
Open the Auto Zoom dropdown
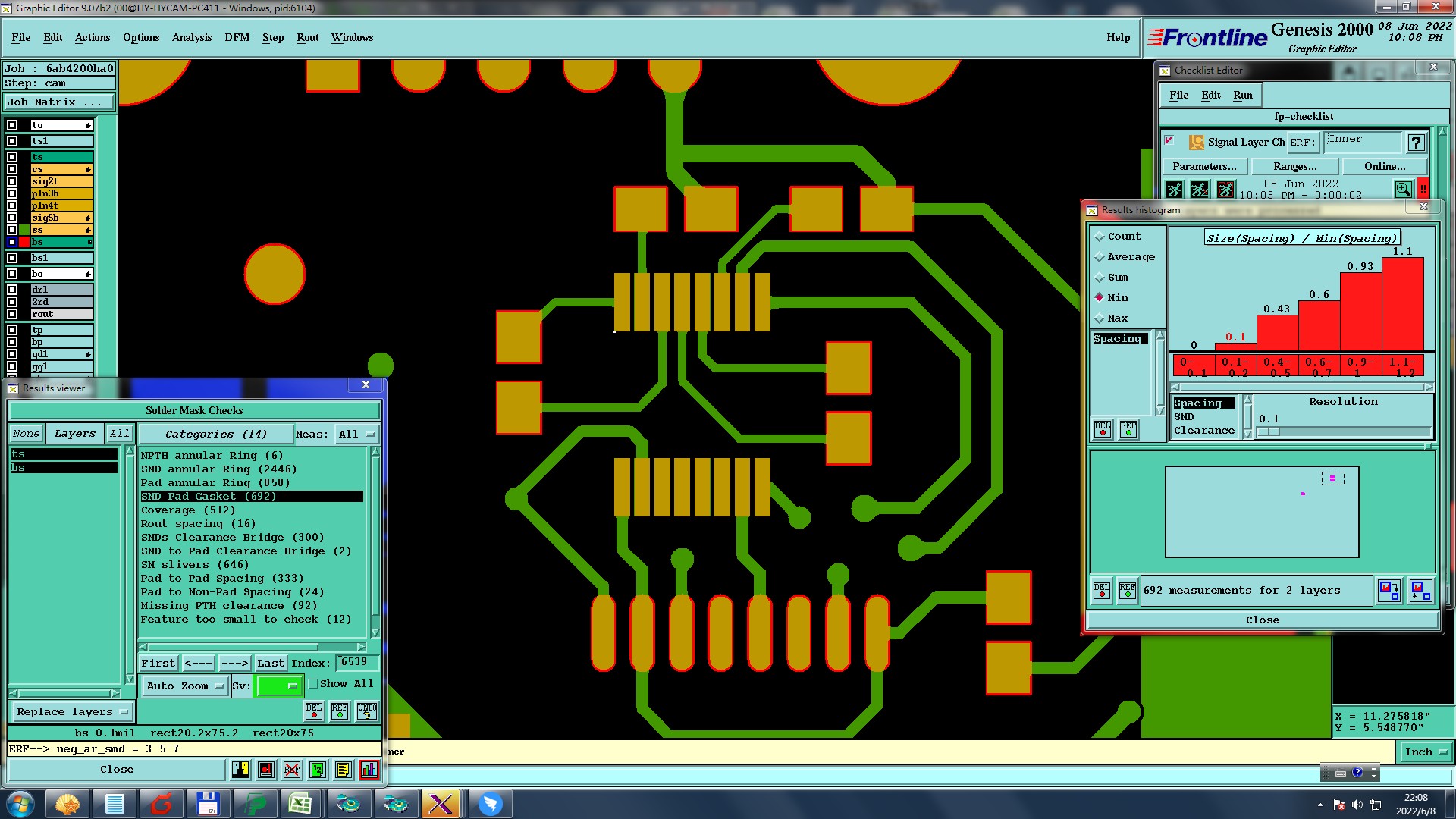[184, 686]
